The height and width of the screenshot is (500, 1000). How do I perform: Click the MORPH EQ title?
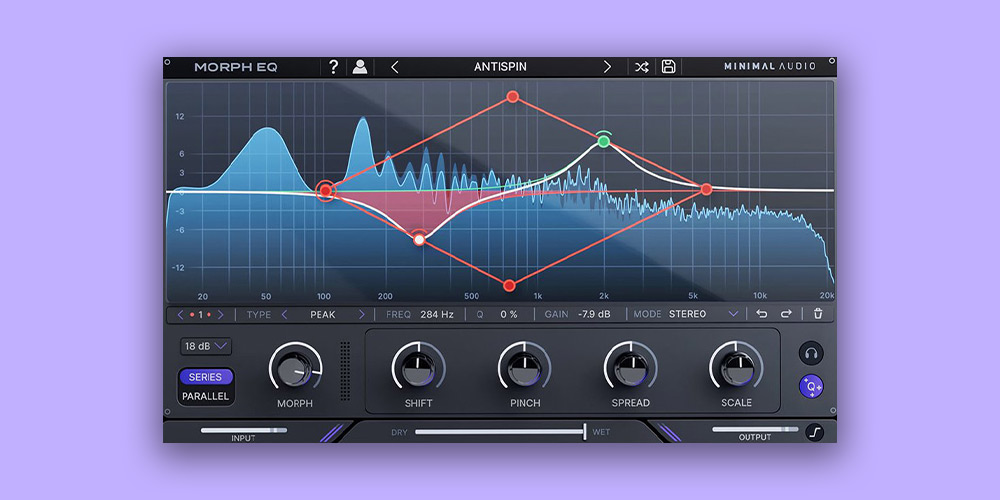pyautogui.click(x=235, y=67)
